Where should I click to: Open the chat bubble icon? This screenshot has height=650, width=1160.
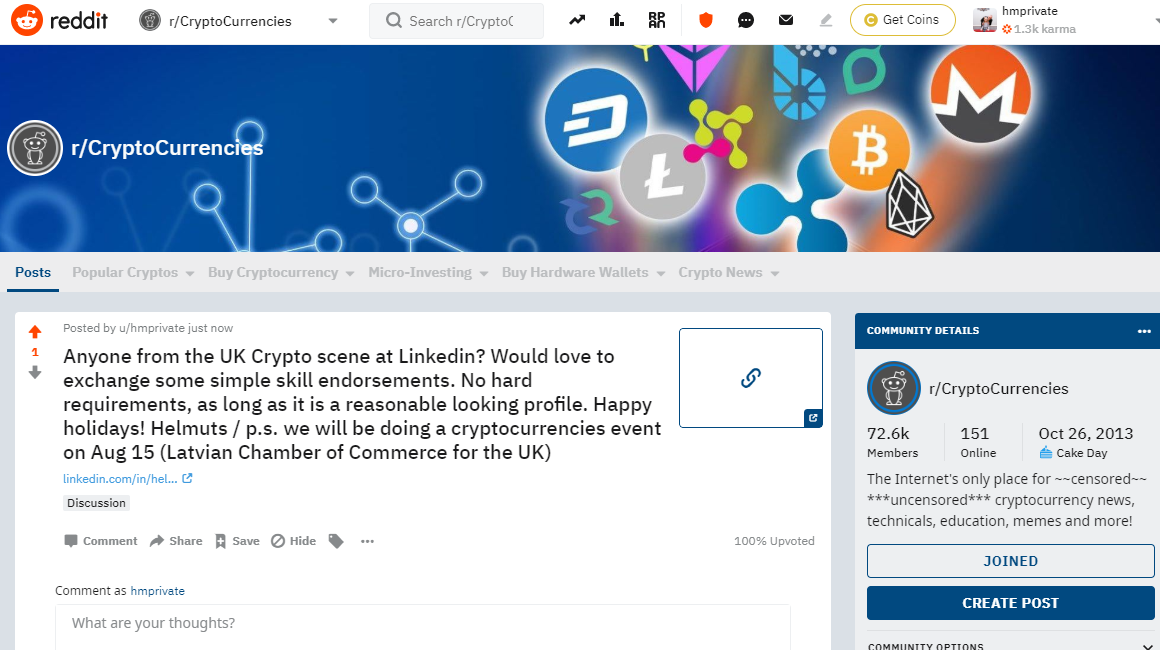[x=746, y=20]
